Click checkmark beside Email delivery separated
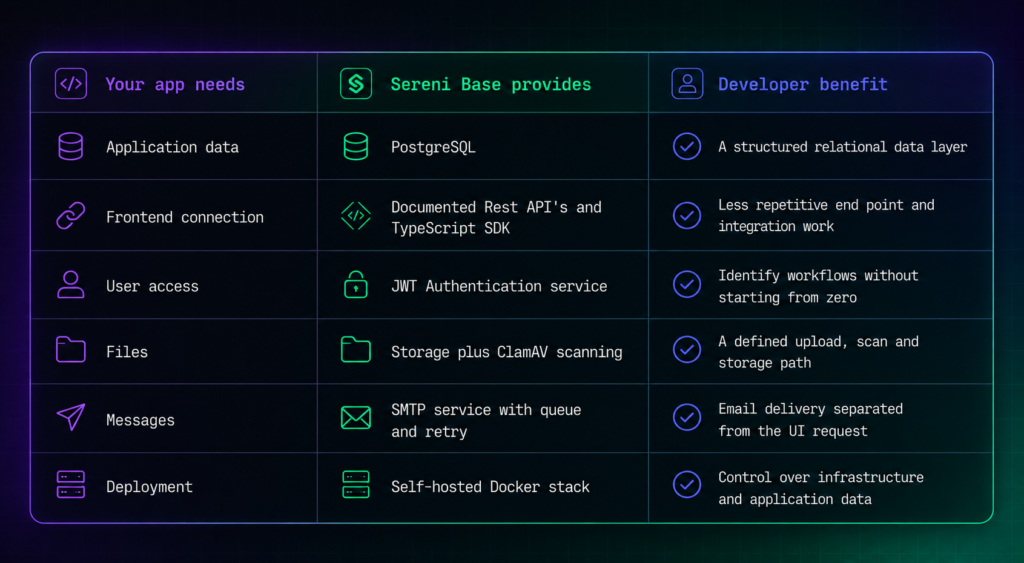 point(687,417)
